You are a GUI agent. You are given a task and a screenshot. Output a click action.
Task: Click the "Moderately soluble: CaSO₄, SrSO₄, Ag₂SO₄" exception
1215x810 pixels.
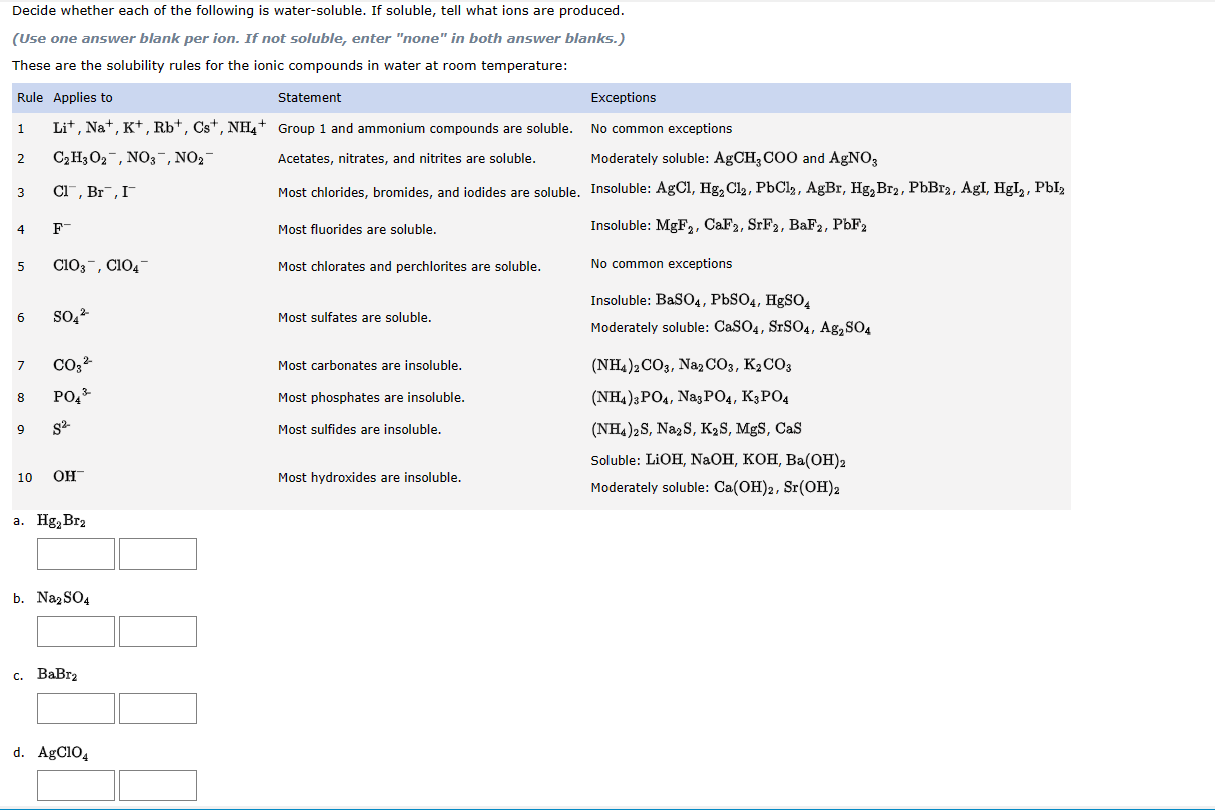pos(730,328)
